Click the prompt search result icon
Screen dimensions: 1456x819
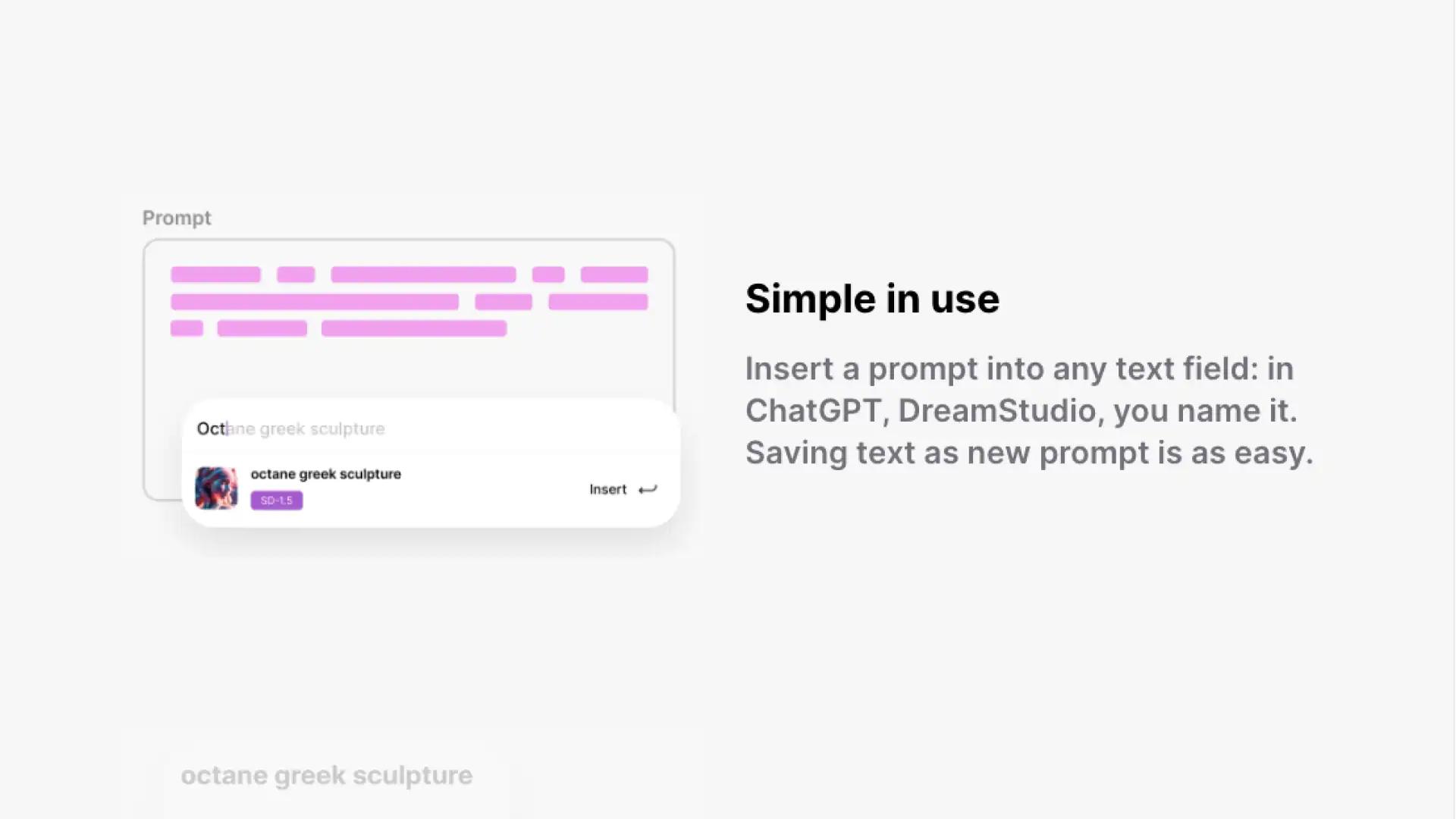(216, 487)
